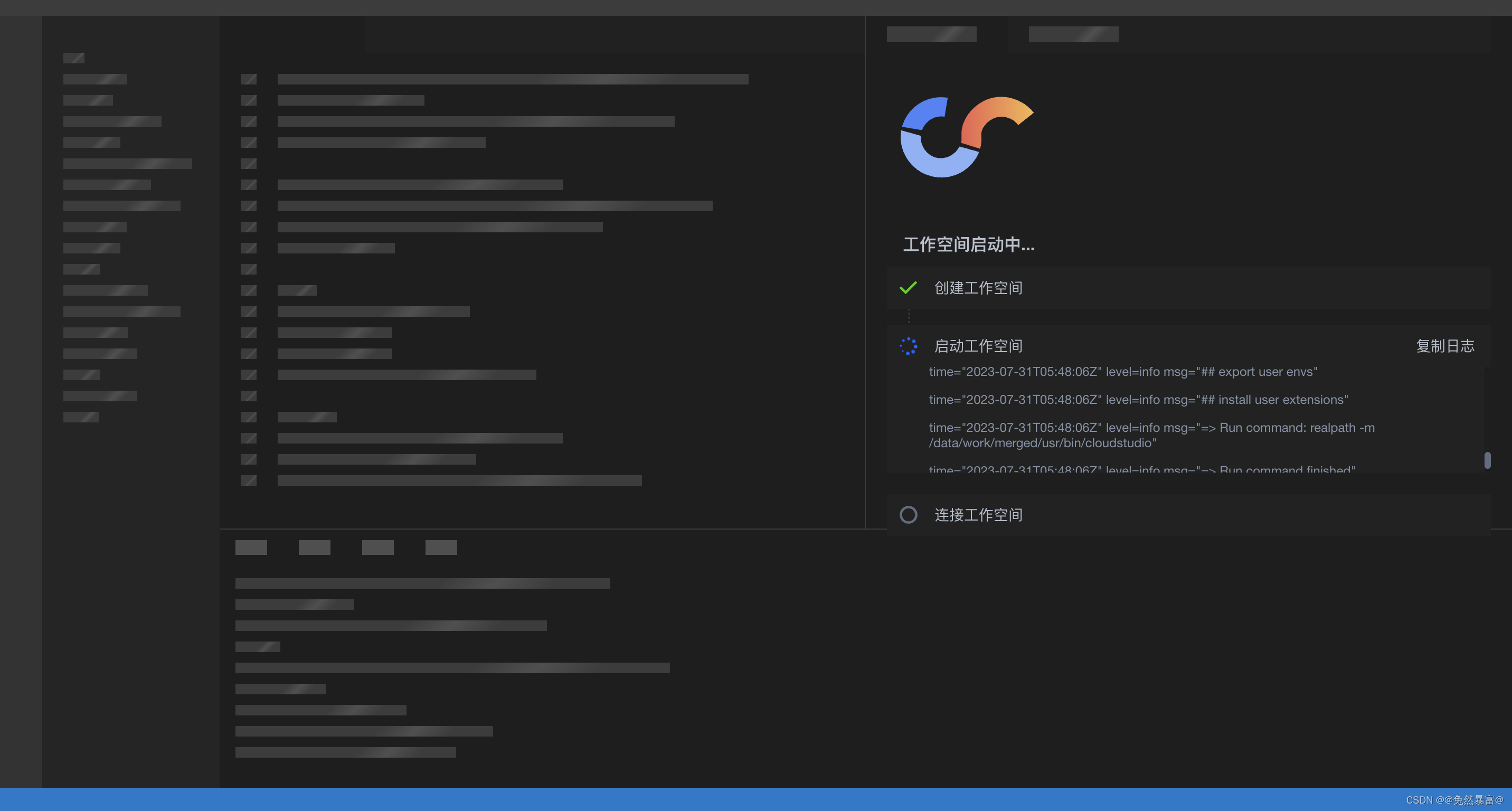Select the 启动工作空间 step label
This screenshot has width=1512, height=811.
(978, 346)
